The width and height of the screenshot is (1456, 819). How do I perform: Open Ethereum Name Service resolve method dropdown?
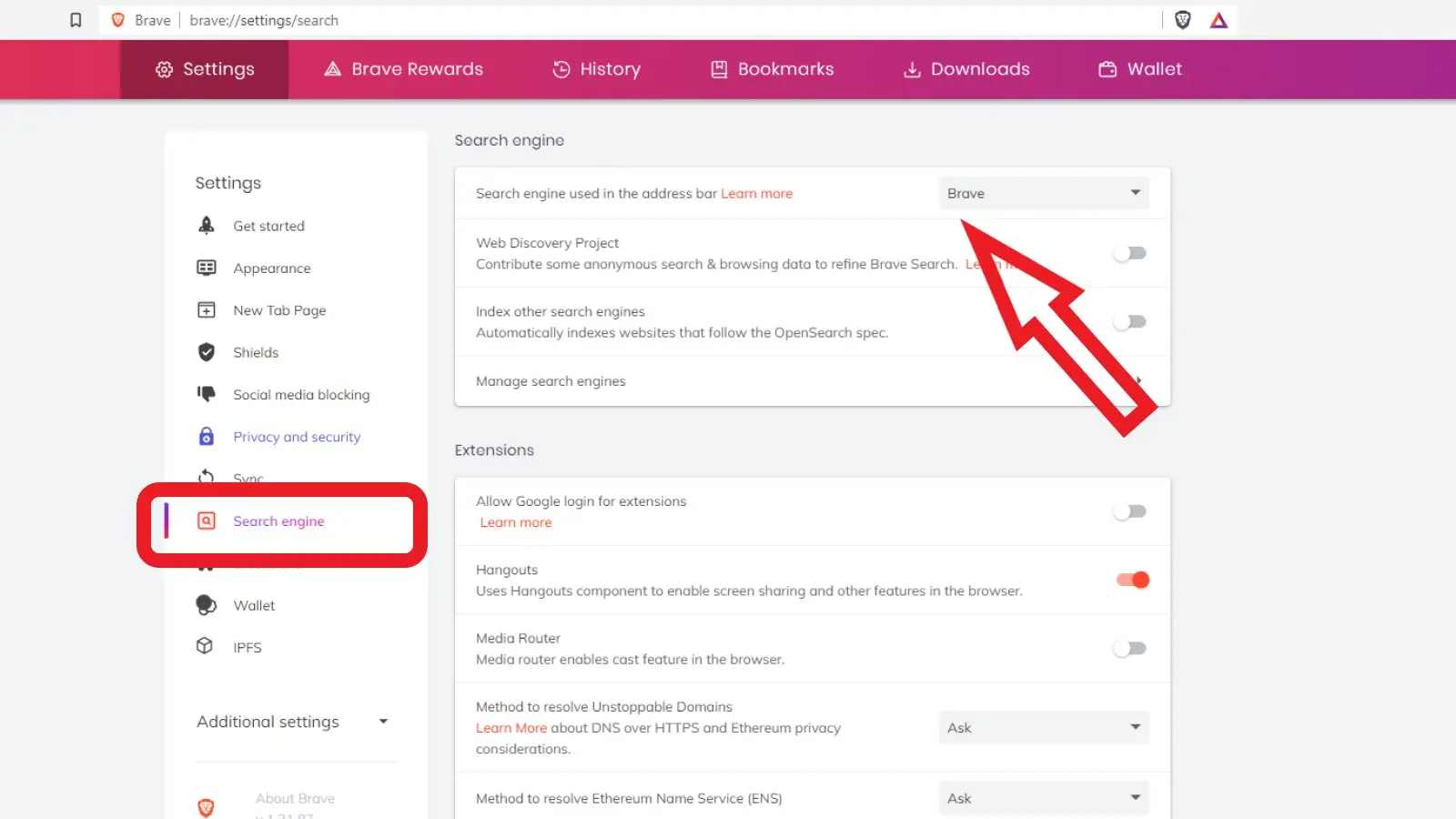pyautogui.click(x=1044, y=798)
